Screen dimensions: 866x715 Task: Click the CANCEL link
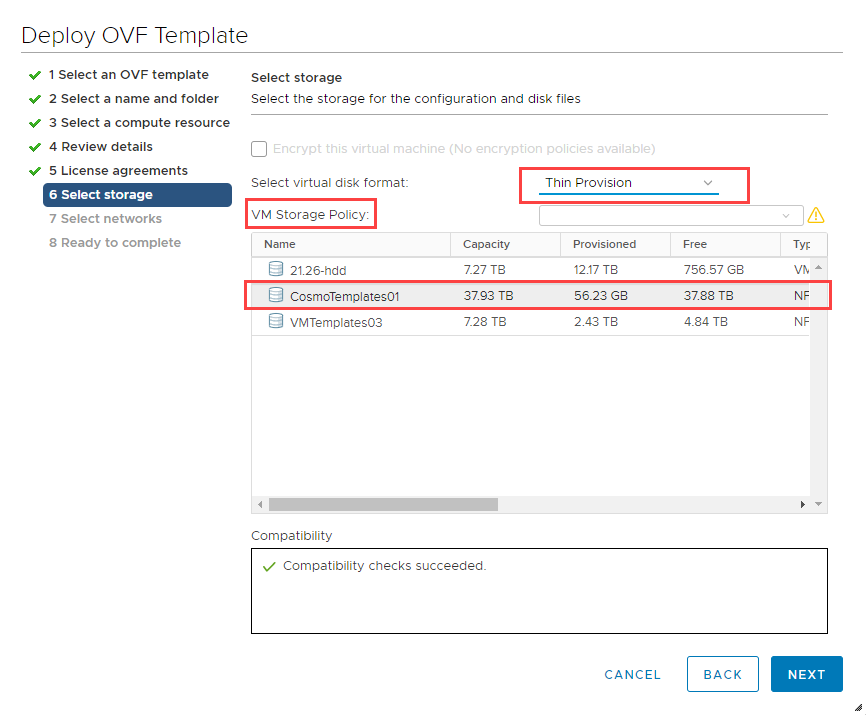point(632,674)
